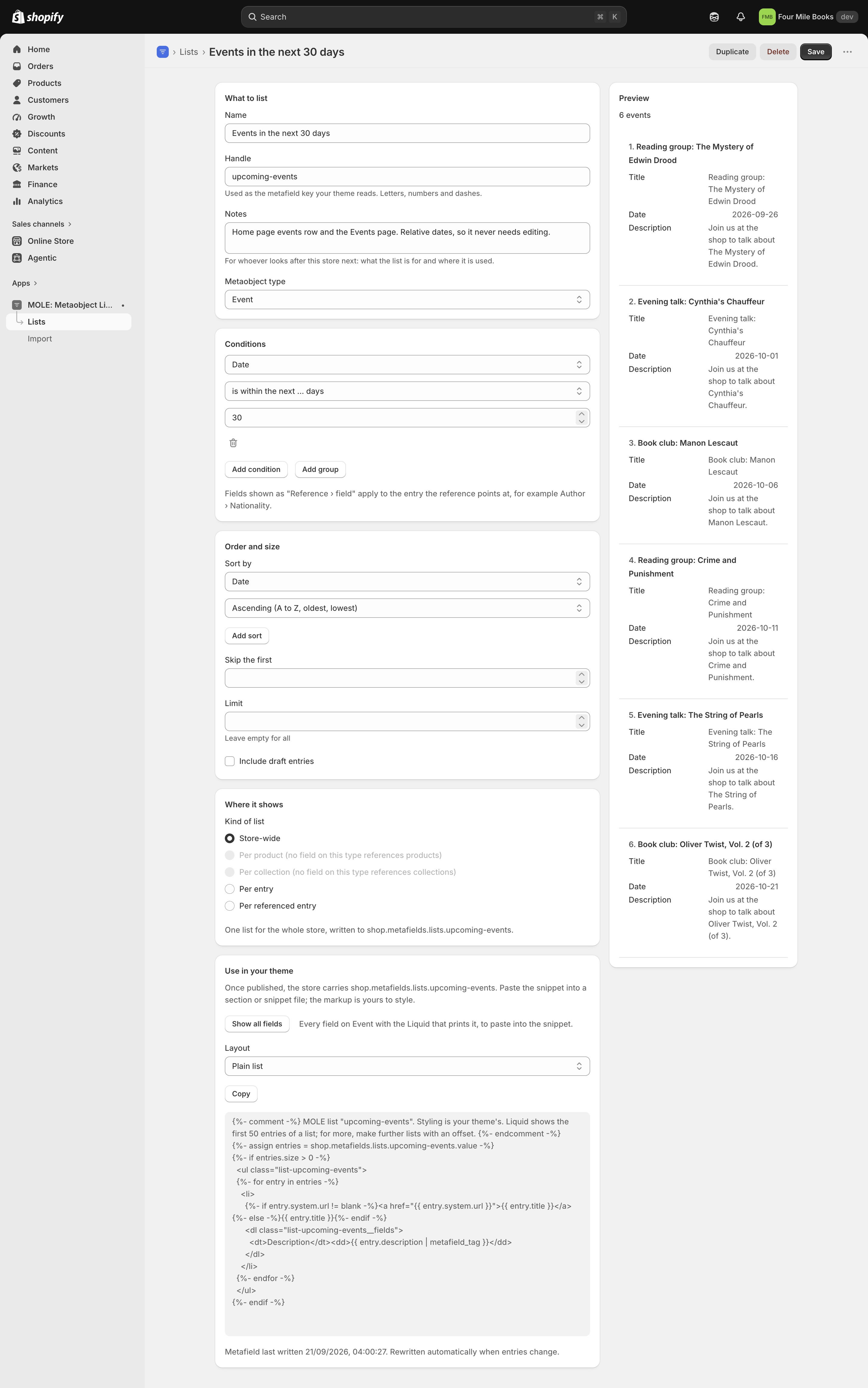Click the Orders icon in sidebar
Image resolution: width=868 pixels, height=1388 pixels.
[x=17, y=66]
